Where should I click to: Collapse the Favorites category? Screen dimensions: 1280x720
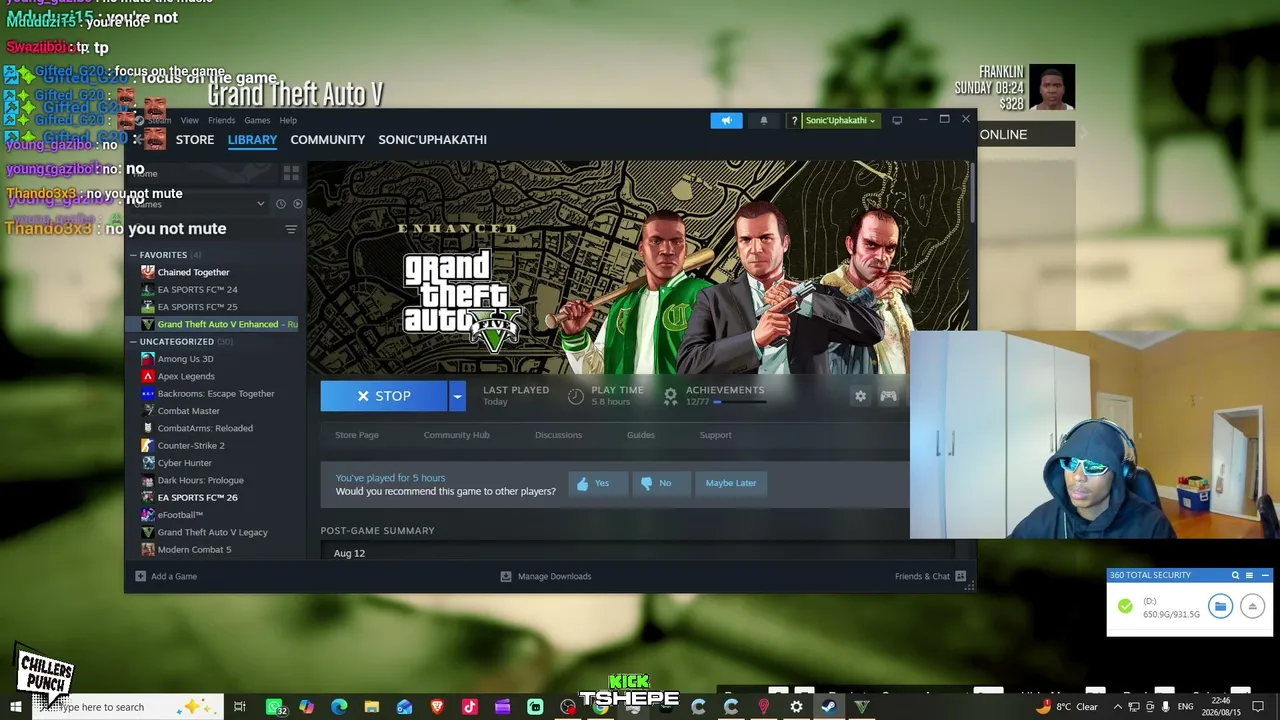click(x=133, y=255)
